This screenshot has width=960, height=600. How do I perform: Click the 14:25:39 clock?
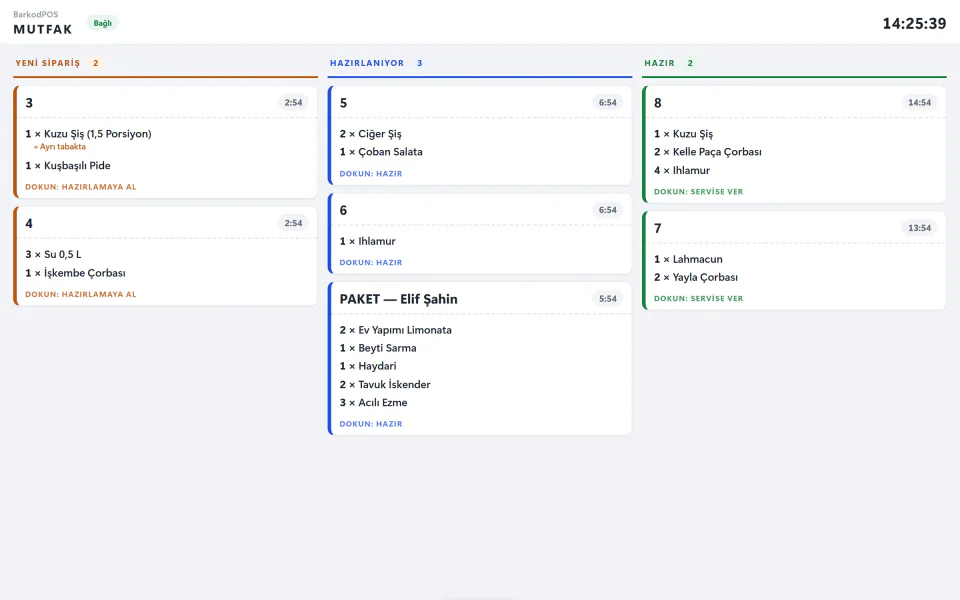(x=914, y=23)
